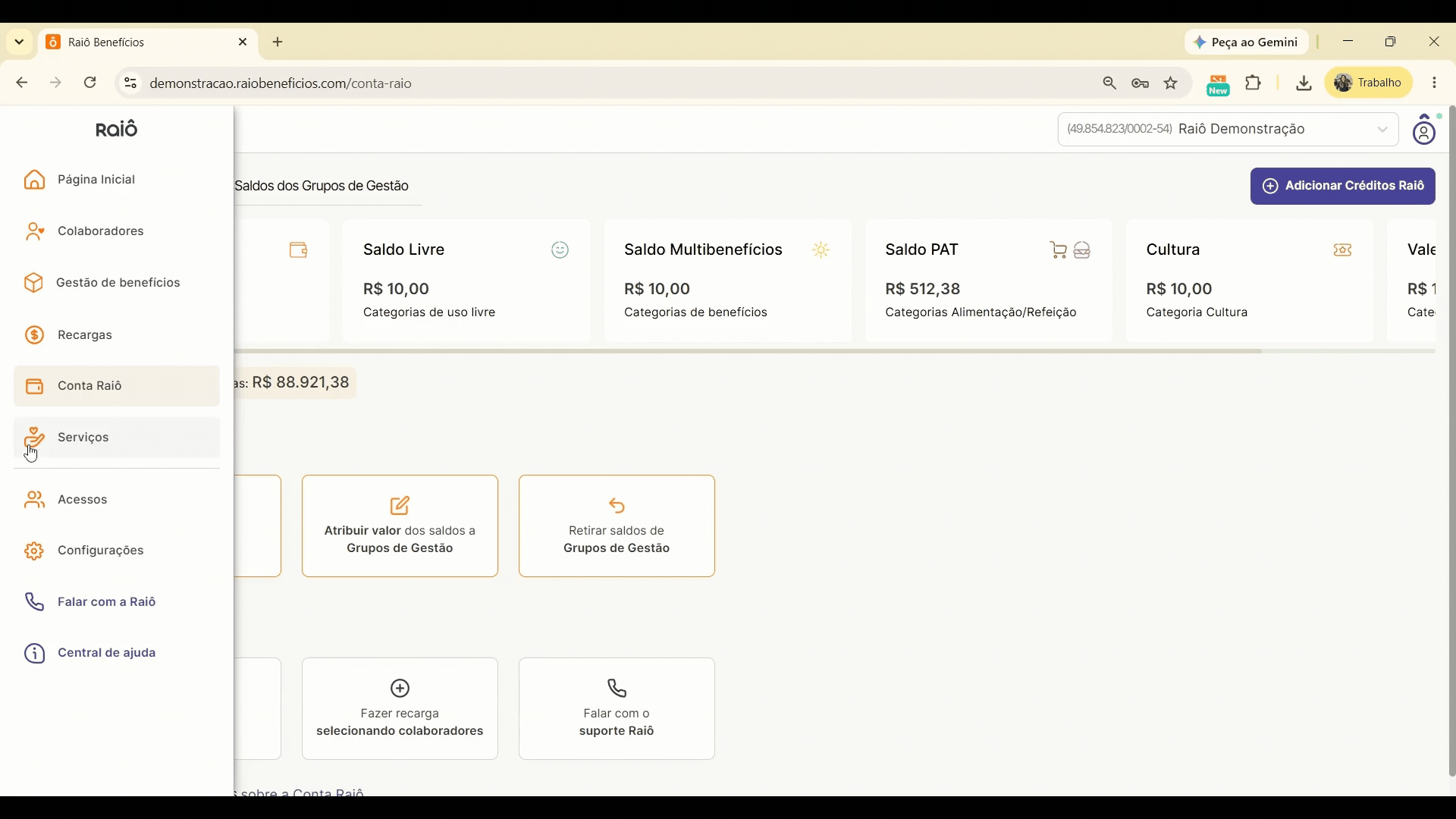This screenshot has height=819, width=1456.
Task: Bookmark this page with the star icon
Action: point(1172,83)
